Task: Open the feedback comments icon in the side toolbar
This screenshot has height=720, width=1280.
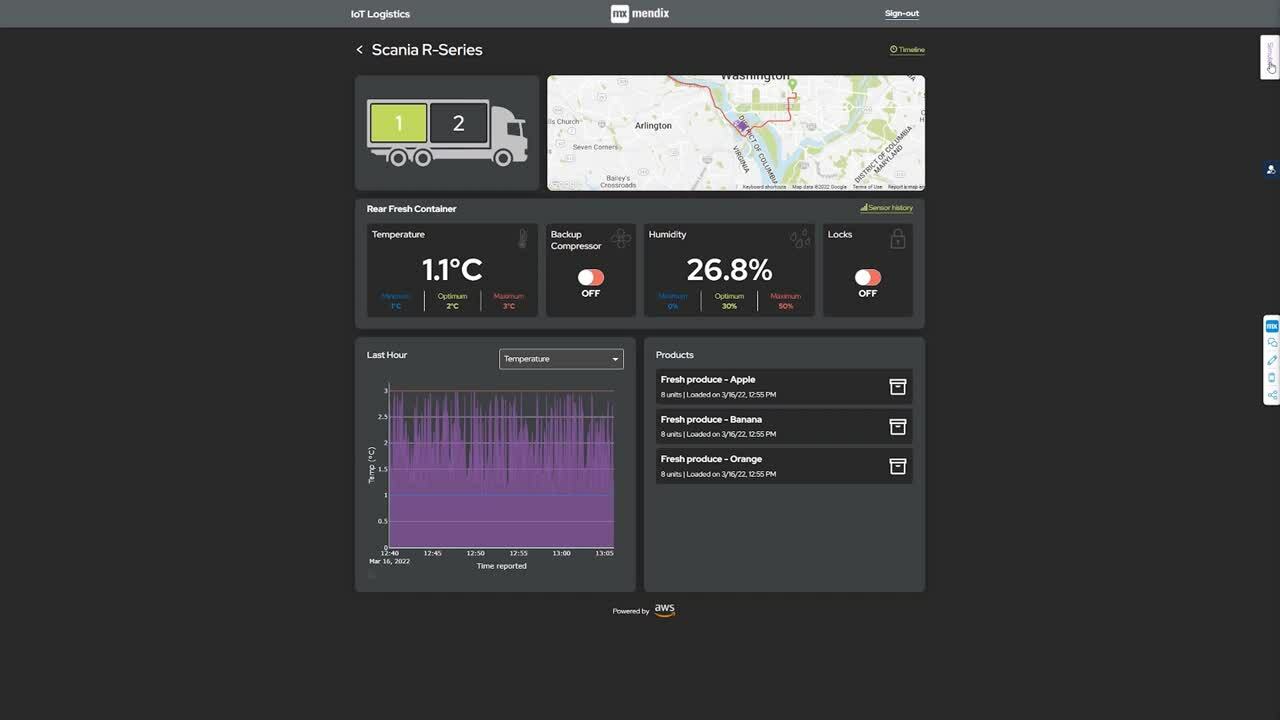Action: (1272, 343)
